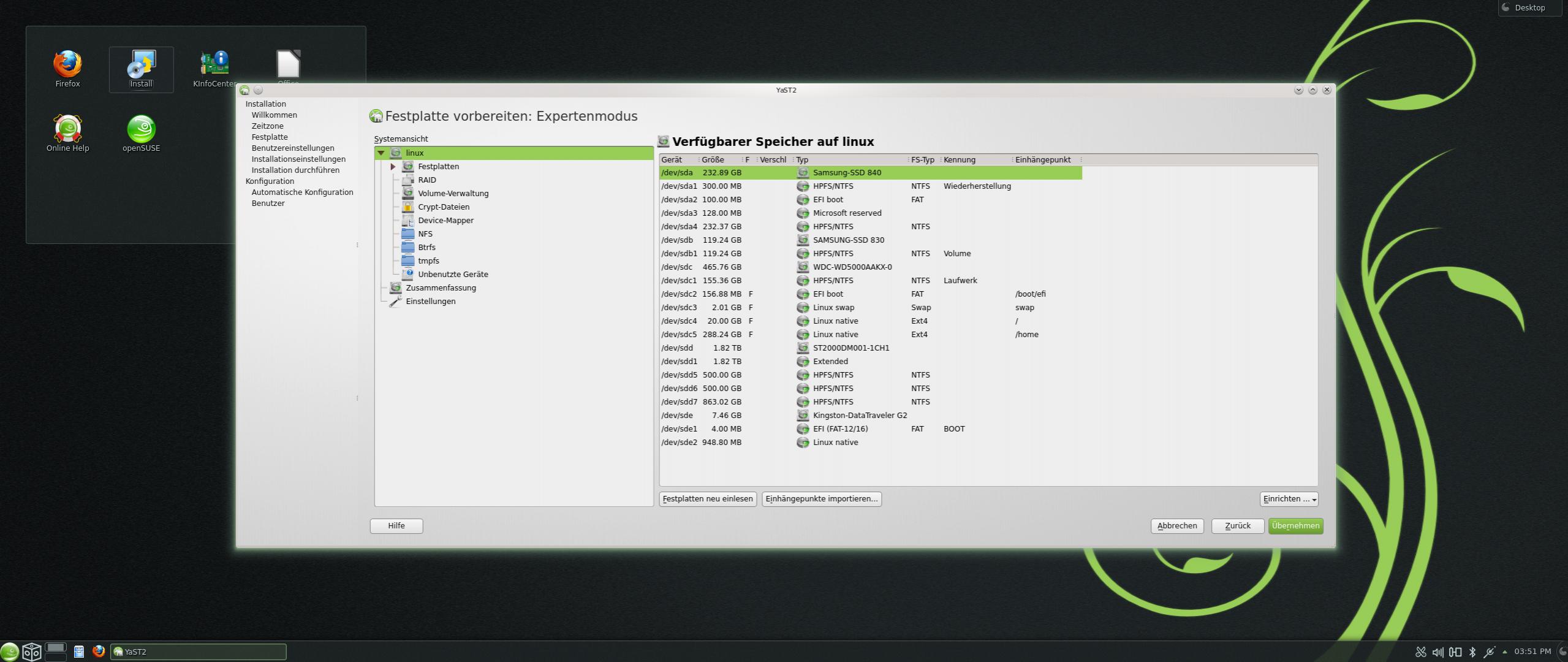Image resolution: width=1568 pixels, height=662 pixels.
Task: Click Festplatten neu einlesen button
Action: pos(708,499)
